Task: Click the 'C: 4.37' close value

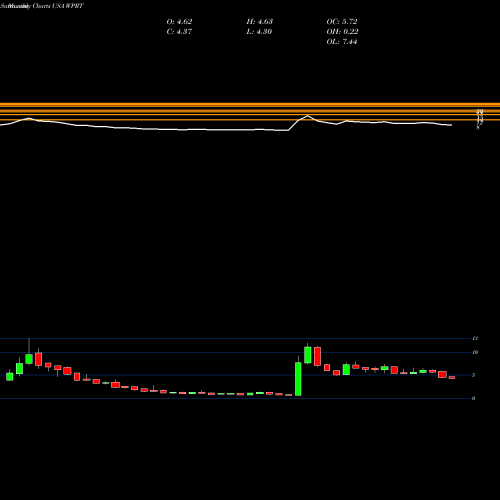Action: click(179, 32)
